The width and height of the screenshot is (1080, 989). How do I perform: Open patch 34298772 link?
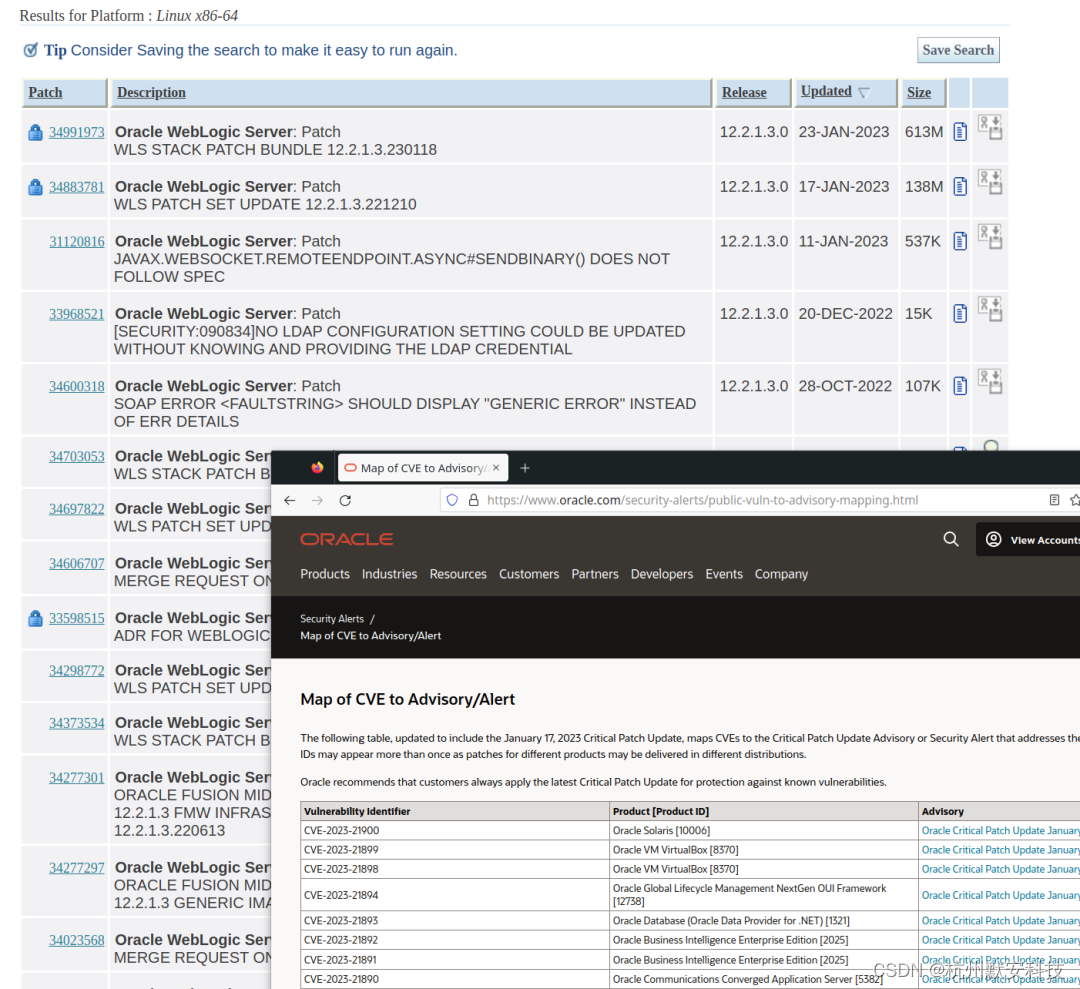(x=76, y=671)
